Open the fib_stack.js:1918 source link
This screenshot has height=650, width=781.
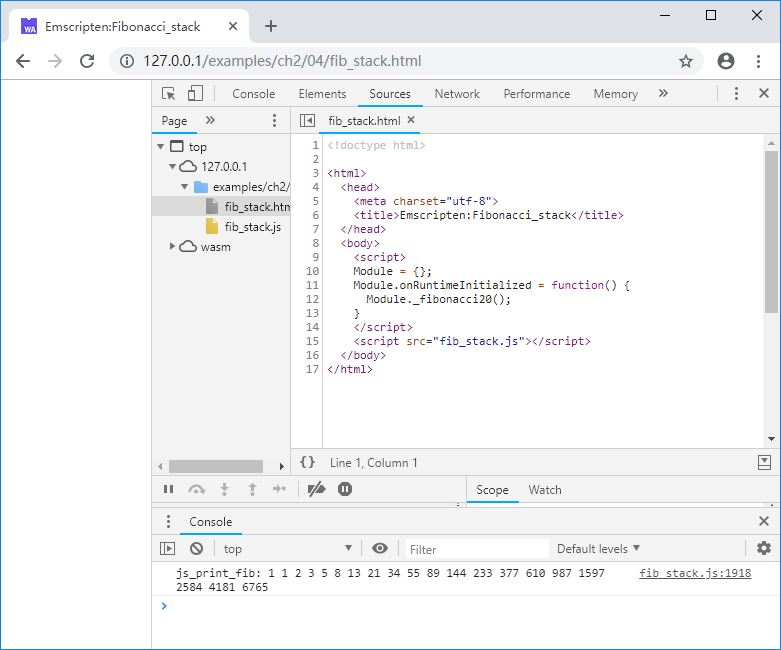coord(695,573)
